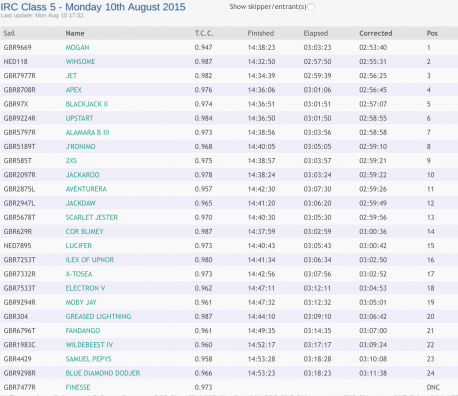Select the ALAMARA B III link
Screen dimensions: 458x396
(87, 132)
